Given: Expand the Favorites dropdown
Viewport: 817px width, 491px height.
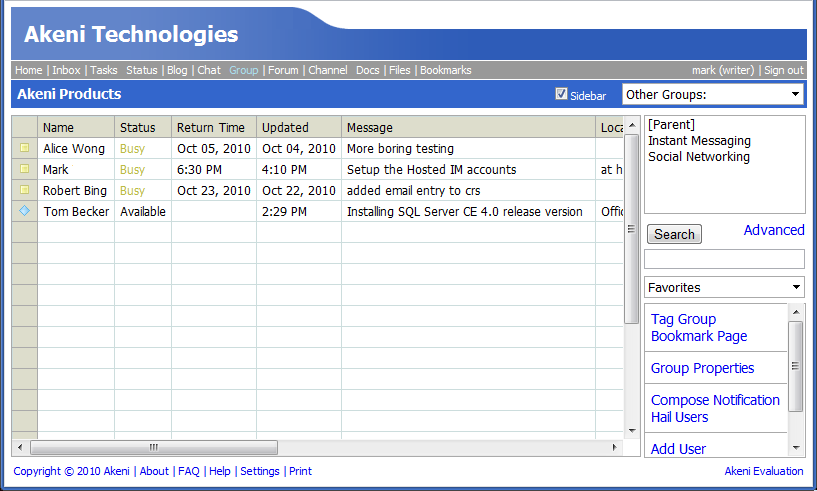Looking at the screenshot, I should pos(724,287).
